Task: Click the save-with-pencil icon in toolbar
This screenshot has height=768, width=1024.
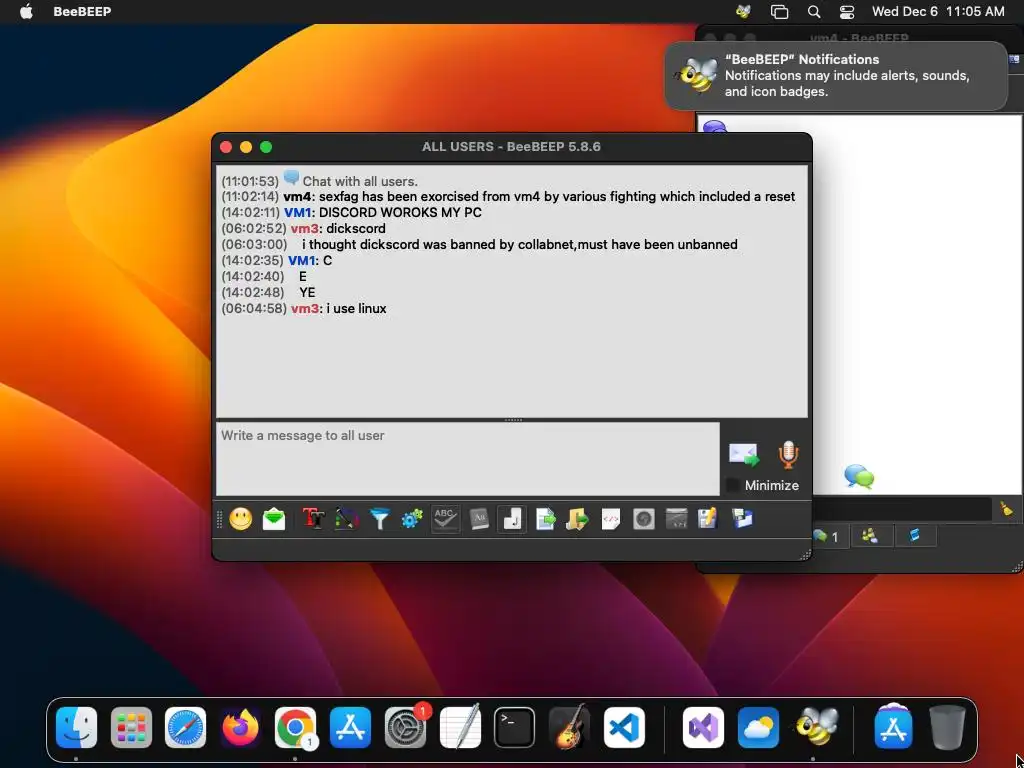Action: (x=708, y=519)
